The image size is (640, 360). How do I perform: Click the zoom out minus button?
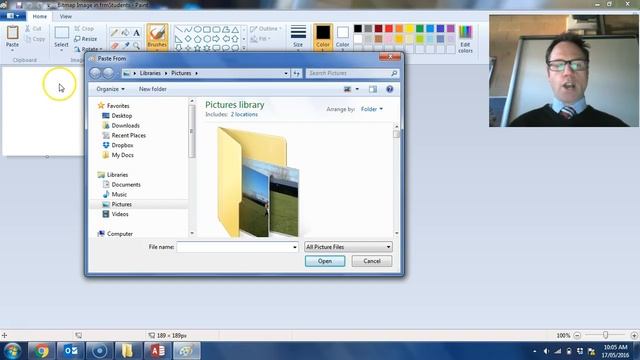click(x=577, y=335)
